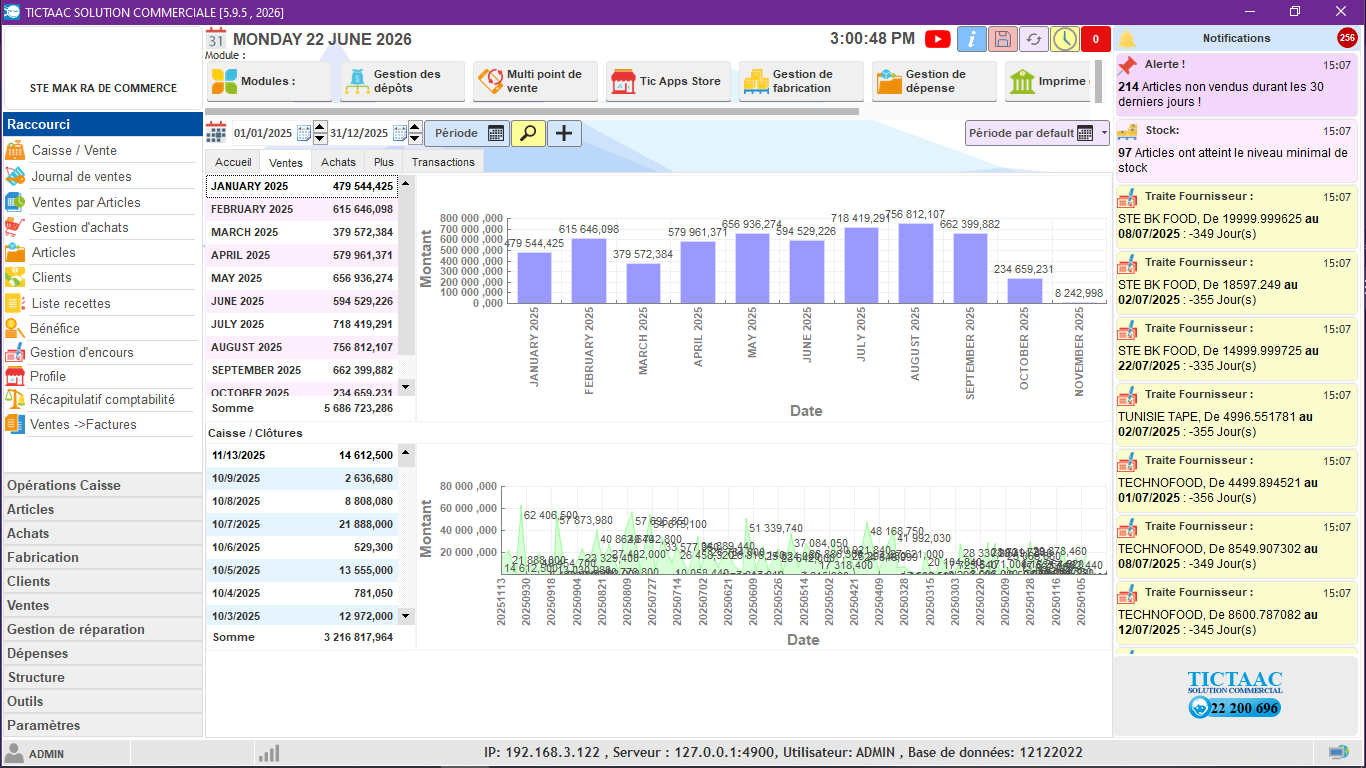Select the MARCH 2025 sales row

[x=302, y=232]
